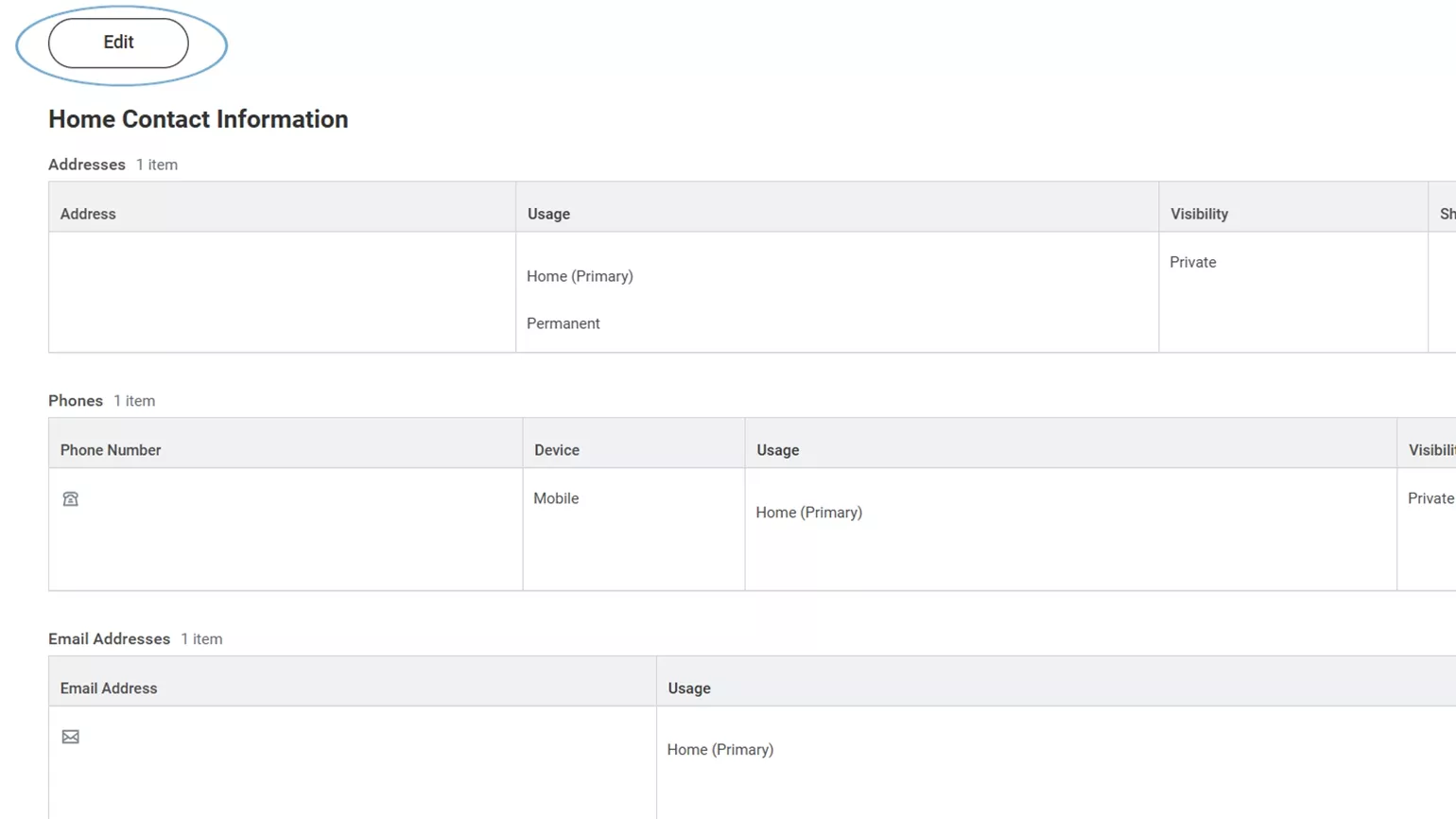This screenshot has width=1456, height=819.
Task: Click Usage header in Addresses table
Action: [x=548, y=214]
